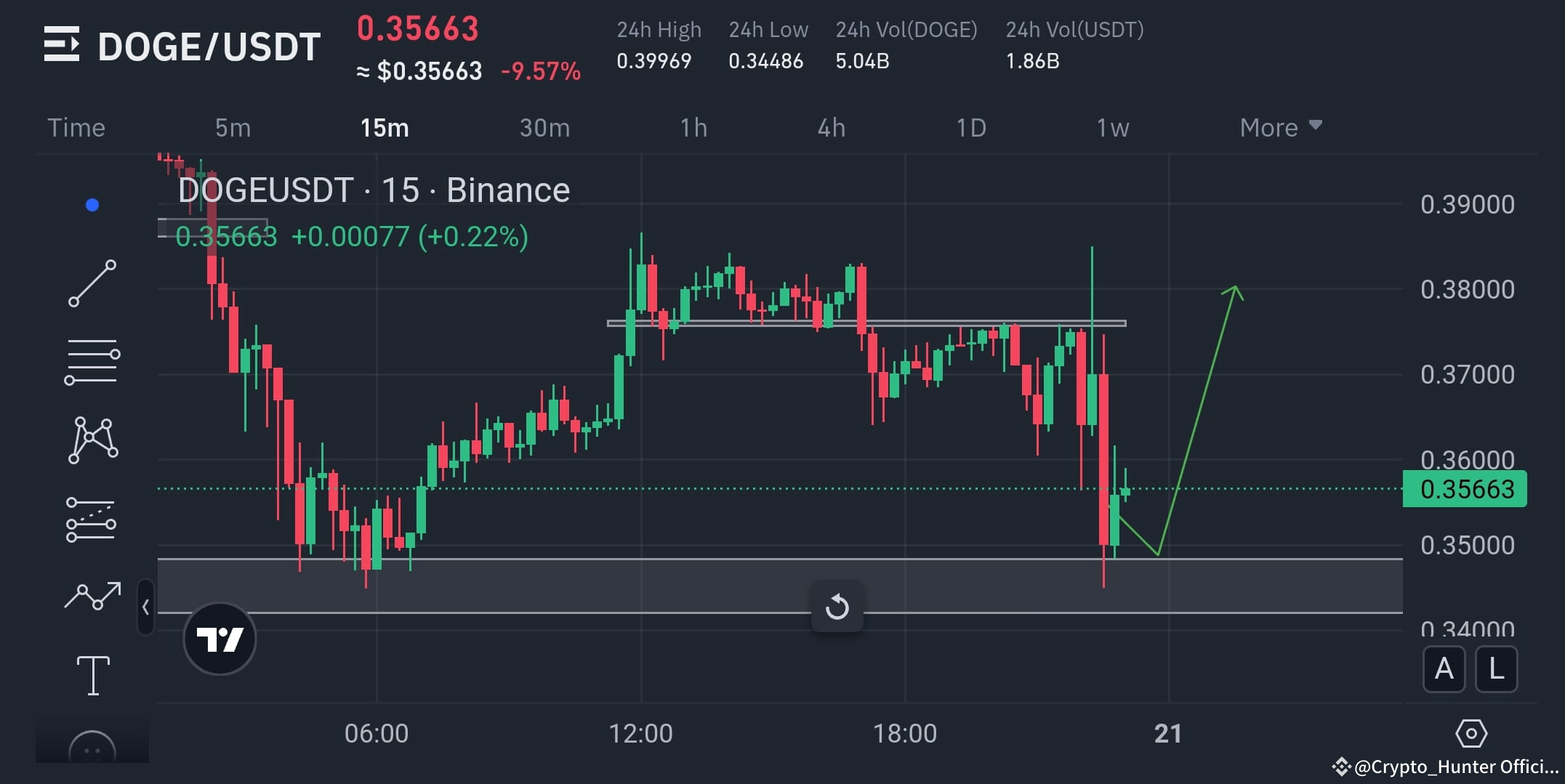Switch to the 1D timeframe tab
The height and width of the screenshot is (784, 1565).
tap(970, 127)
